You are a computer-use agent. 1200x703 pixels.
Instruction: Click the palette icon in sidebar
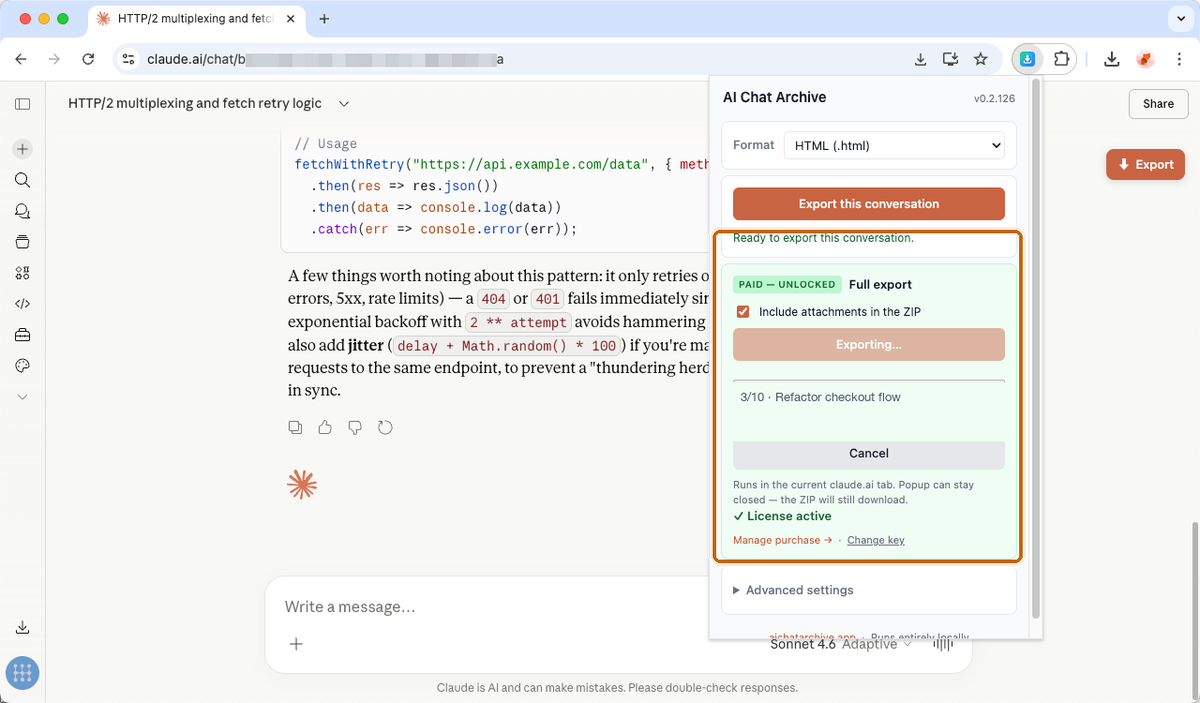[22, 366]
